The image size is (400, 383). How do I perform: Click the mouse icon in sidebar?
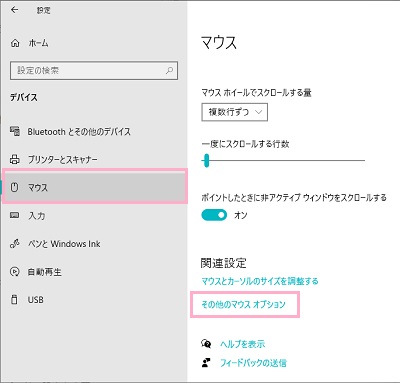14,187
